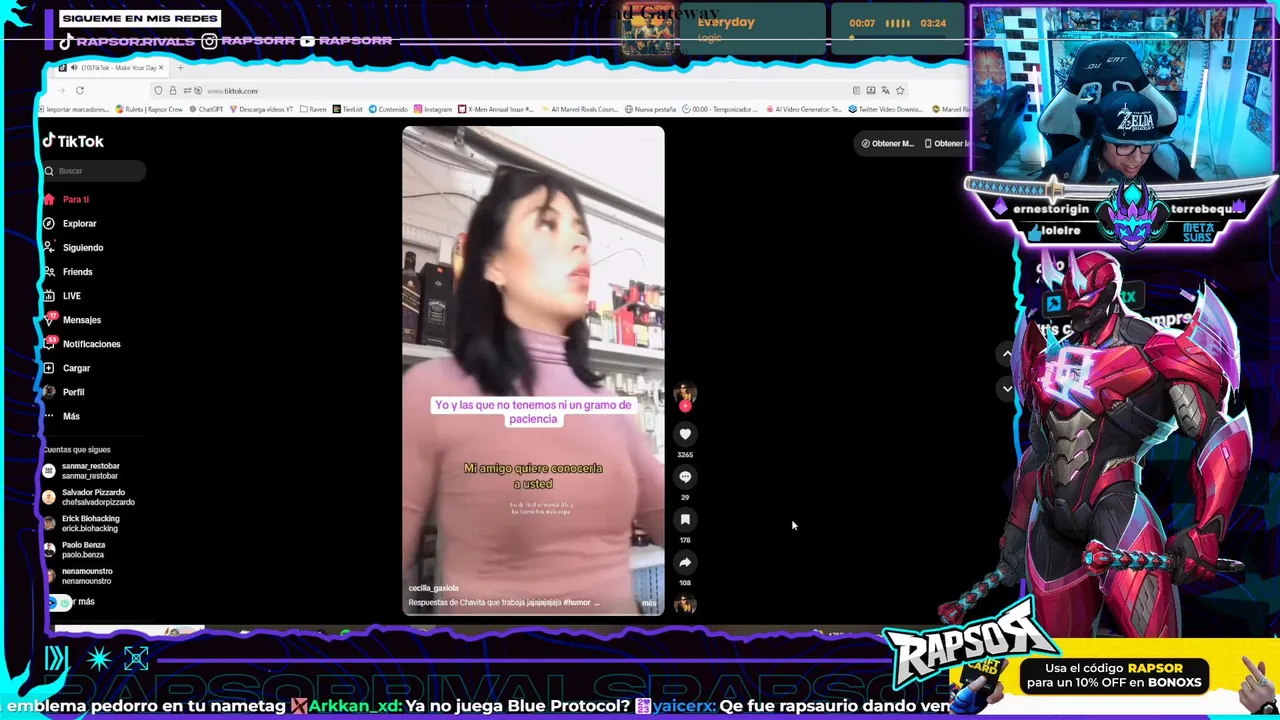Image resolution: width=1280 pixels, height=720 pixels.
Task: Click cecilia_gaxiola username on video
Action: pyautogui.click(x=434, y=589)
